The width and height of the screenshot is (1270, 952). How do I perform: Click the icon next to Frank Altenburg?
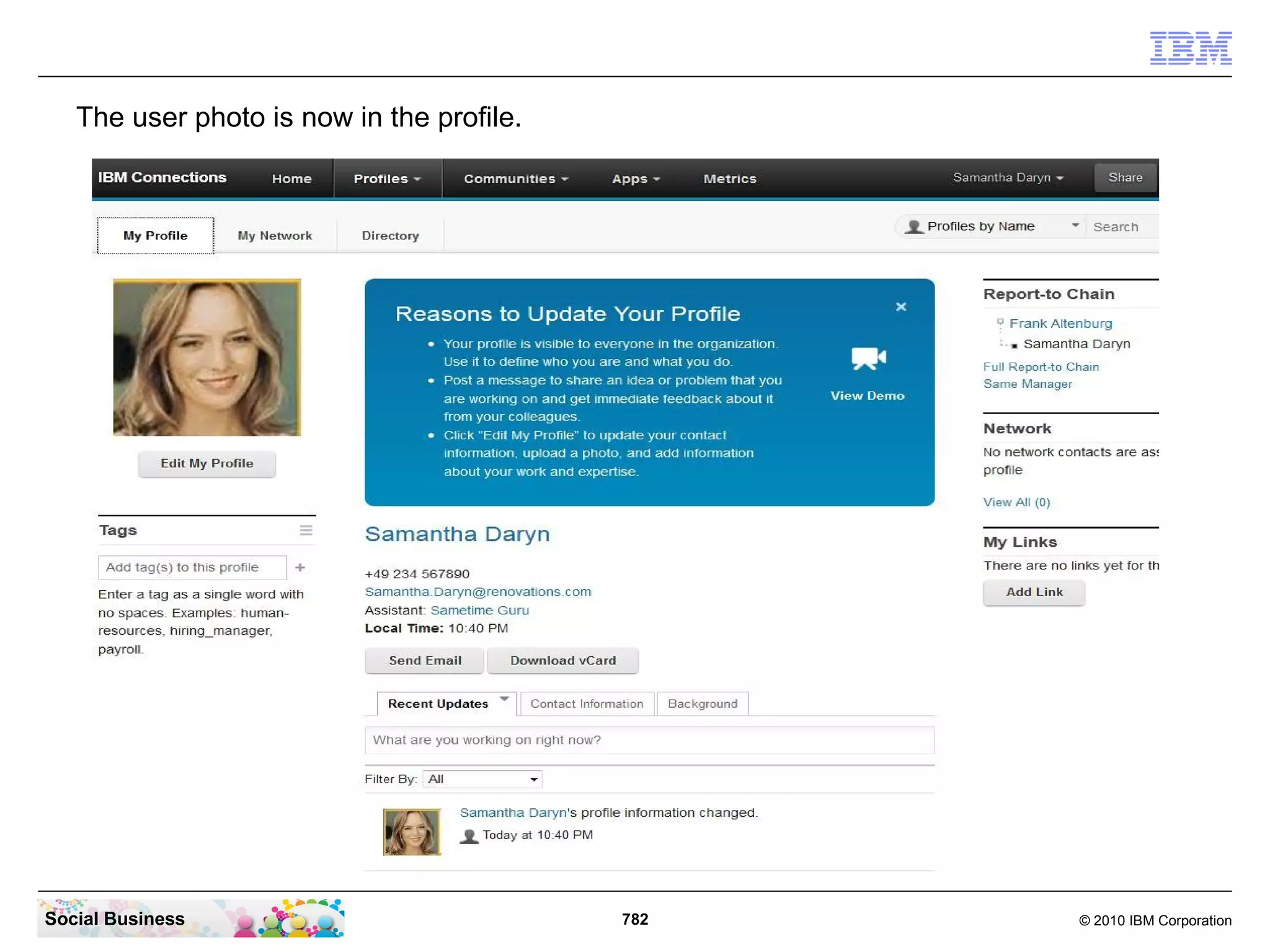pyautogui.click(x=1000, y=323)
